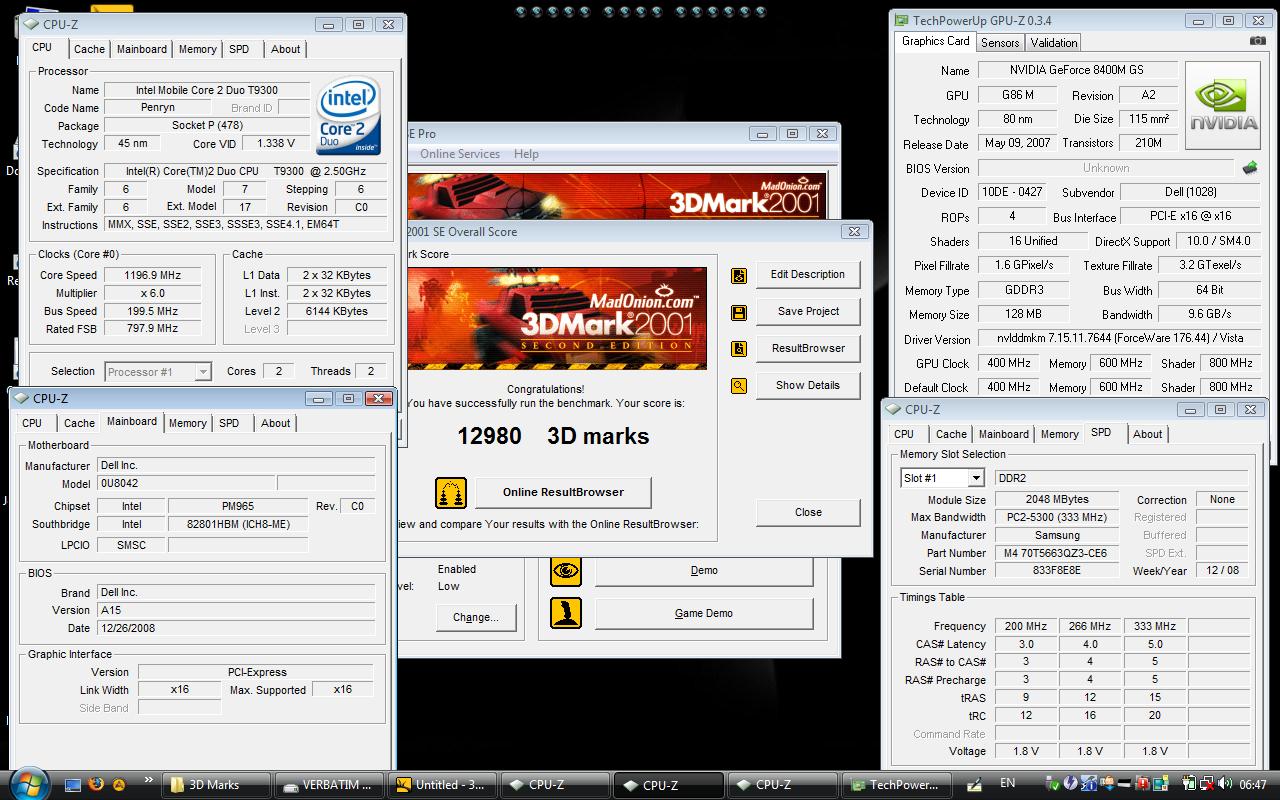Click the GPU-Z Name field NVIDIA GeForce 8400M GS
Viewport: 1280px width, 800px height.
click(1076, 70)
